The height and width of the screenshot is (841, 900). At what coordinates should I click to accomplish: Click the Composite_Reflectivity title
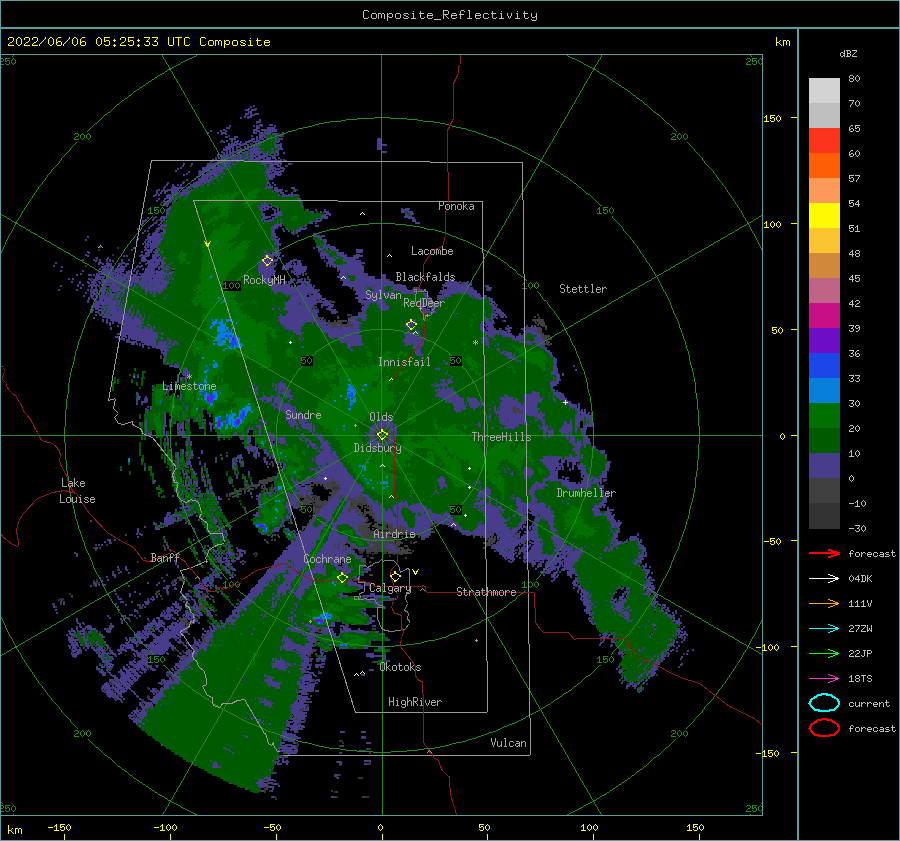450,15
